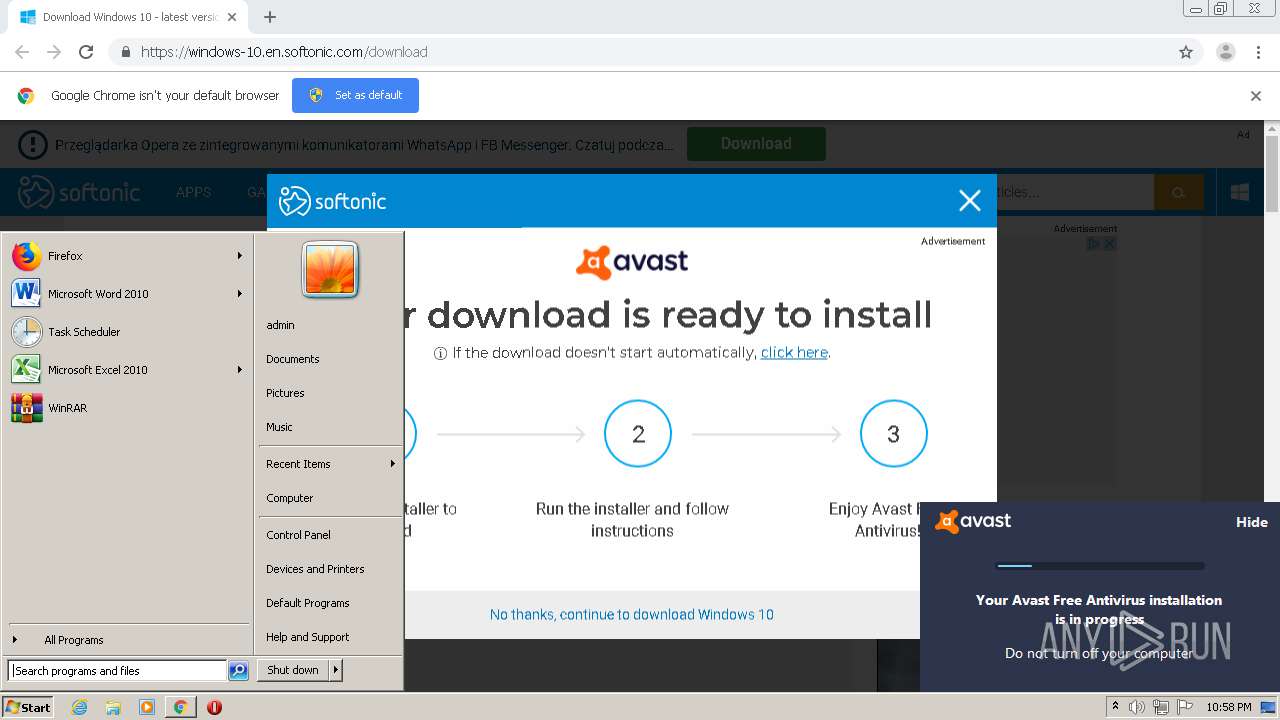Click the Windows Start button
This screenshot has width=1280, height=720.
(x=28, y=707)
